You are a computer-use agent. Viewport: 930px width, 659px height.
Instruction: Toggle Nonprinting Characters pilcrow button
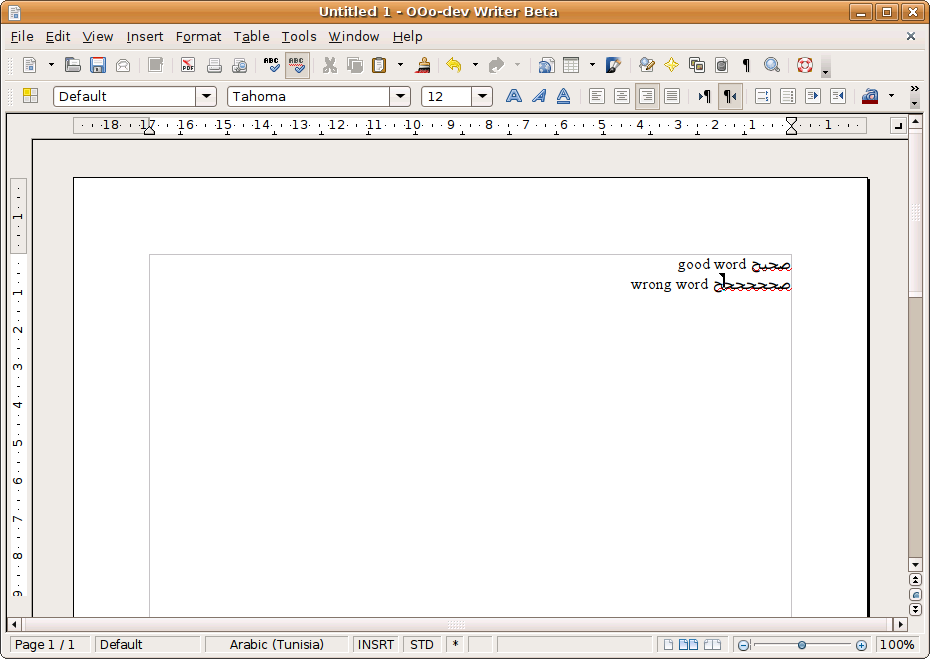coord(746,65)
